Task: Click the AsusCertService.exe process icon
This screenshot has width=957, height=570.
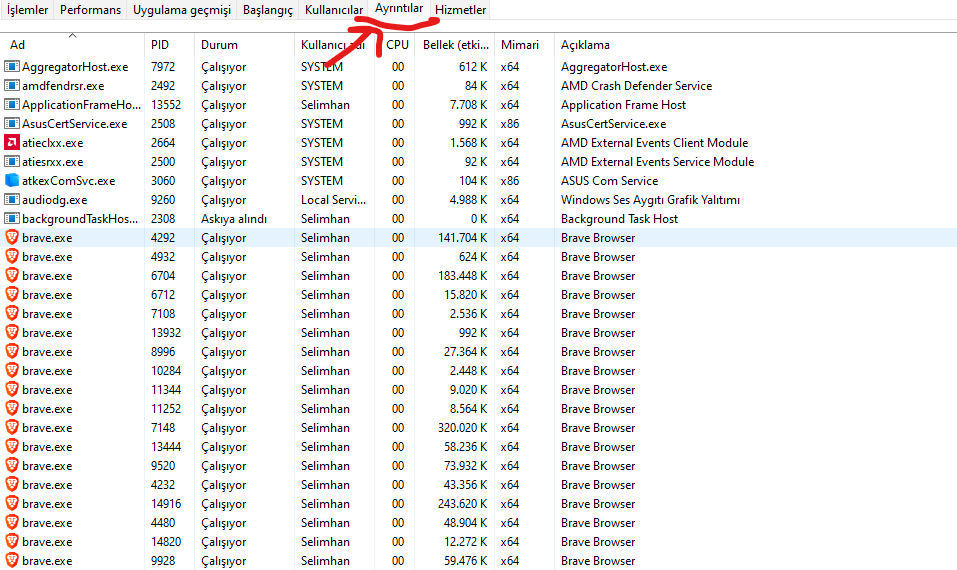Action: point(12,123)
